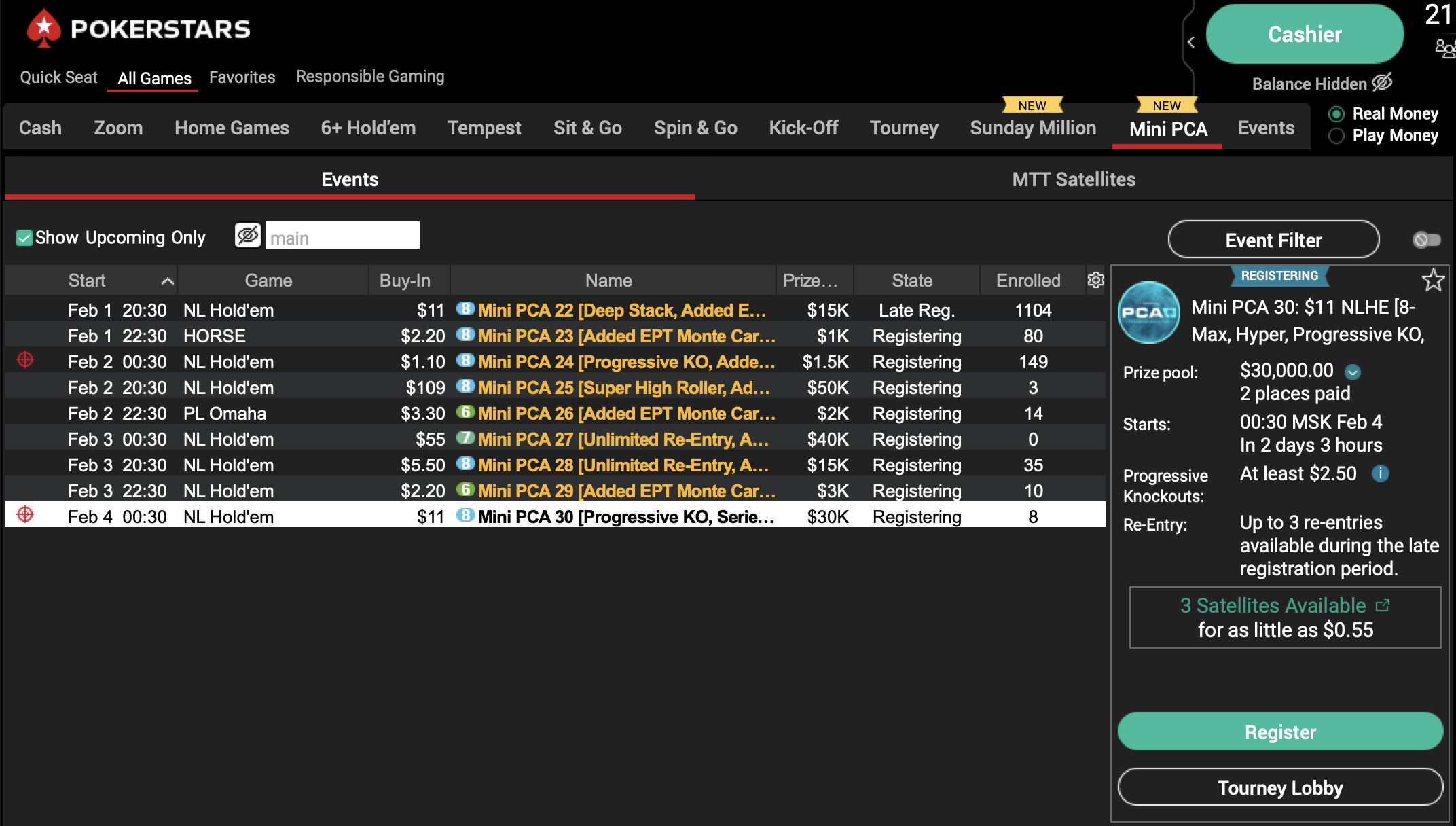Open the Cashier

1305,34
